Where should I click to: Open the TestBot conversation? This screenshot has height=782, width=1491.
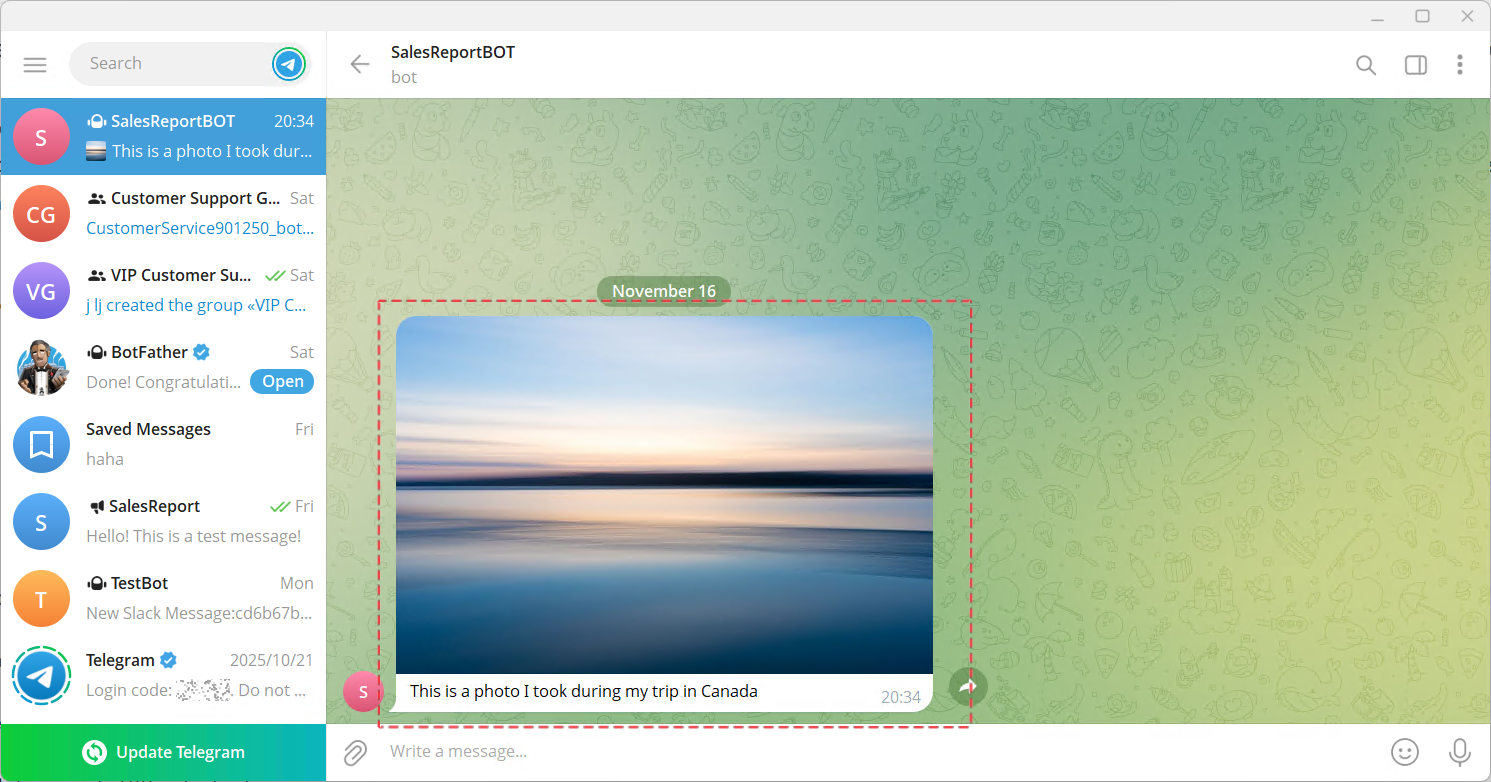[163, 598]
